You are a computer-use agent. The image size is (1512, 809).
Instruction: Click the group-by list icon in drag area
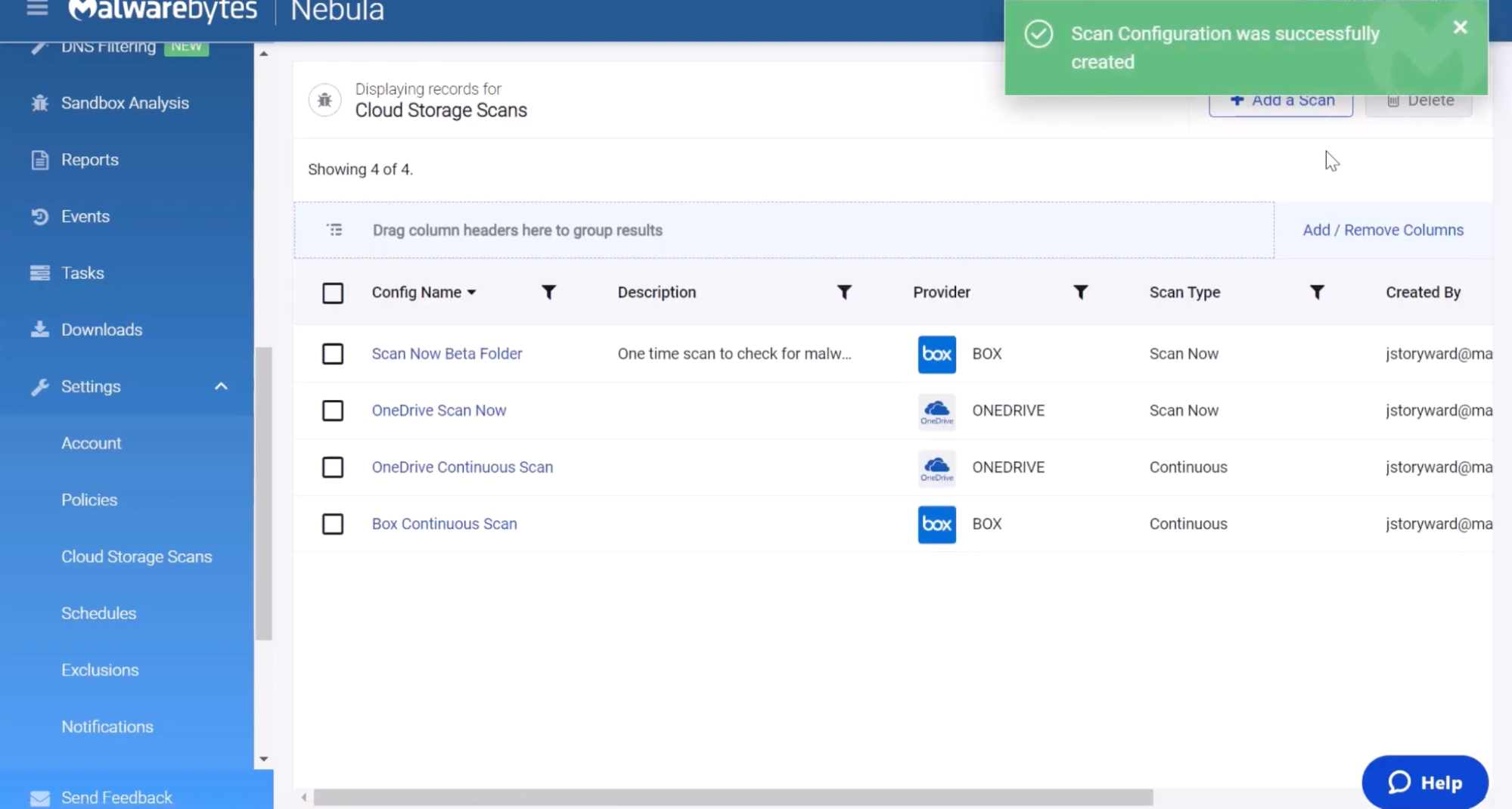[x=334, y=230]
